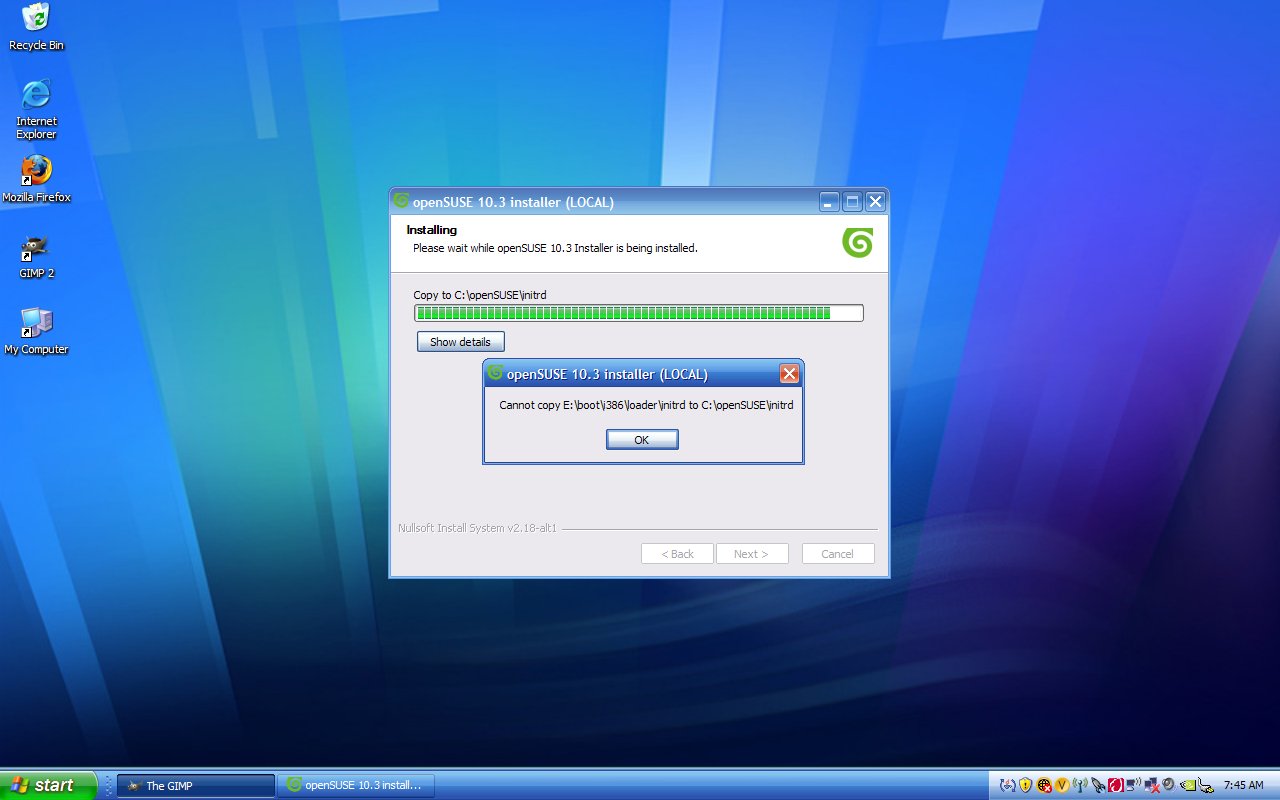Viewport: 1280px width, 800px height.
Task: Click 'Please wait while openSUSE 10.3 Installer' text
Action: coord(555,248)
